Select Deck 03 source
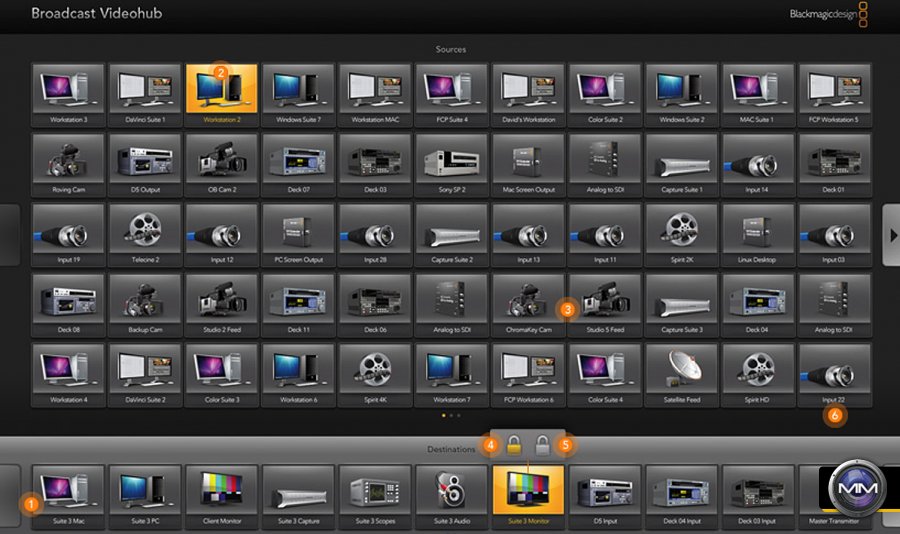 375,165
